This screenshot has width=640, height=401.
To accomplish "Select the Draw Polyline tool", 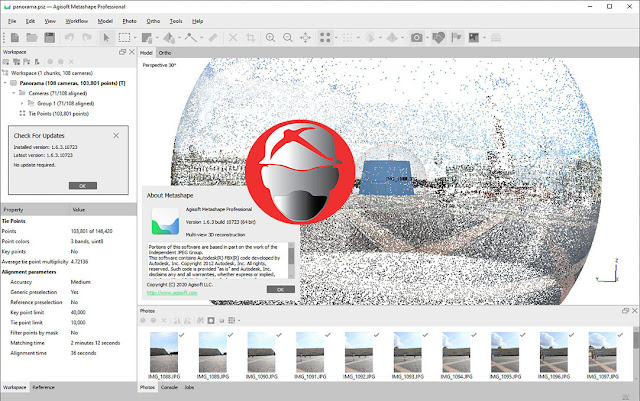I will click(x=191, y=38).
